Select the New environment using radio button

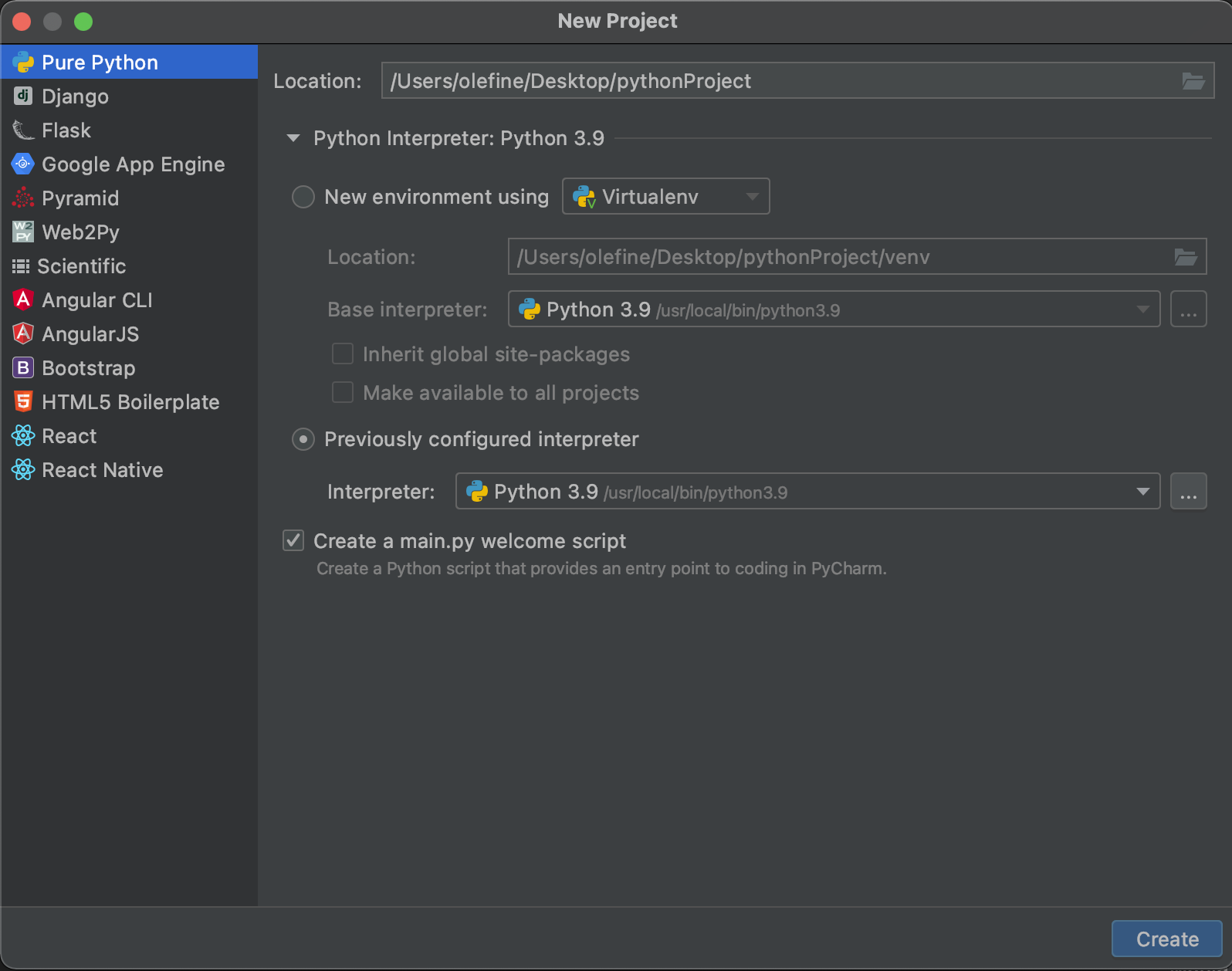pos(303,197)
